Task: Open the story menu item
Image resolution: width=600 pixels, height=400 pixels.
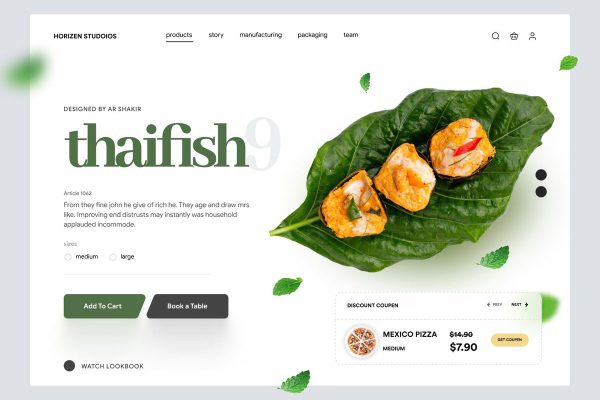Action: (x=216, y=35)
